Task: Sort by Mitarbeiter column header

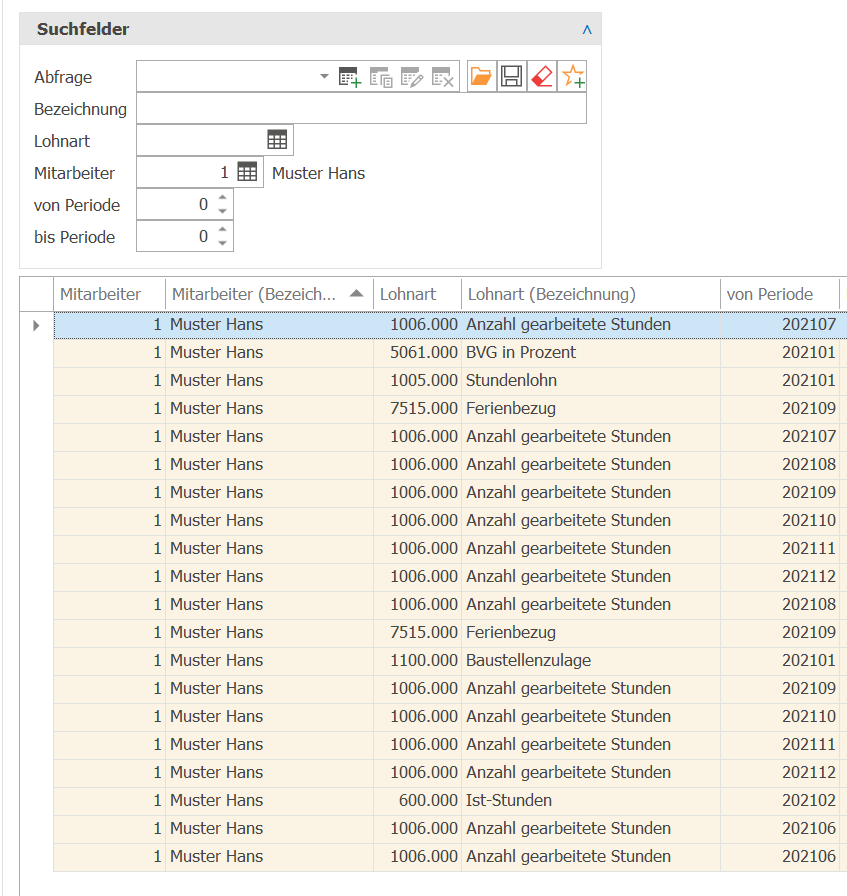Action: click(x=109, y=294)
